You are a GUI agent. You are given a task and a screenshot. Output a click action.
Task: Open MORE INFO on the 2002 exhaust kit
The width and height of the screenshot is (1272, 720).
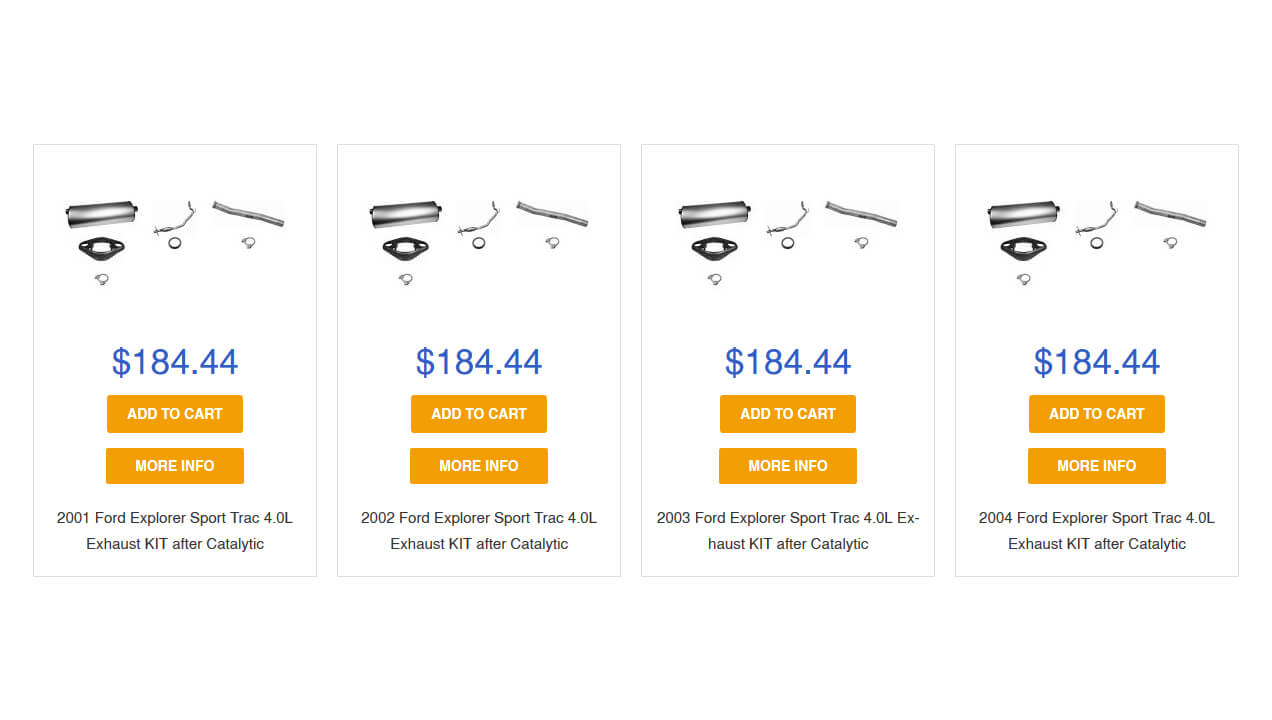tap(478, 465)
